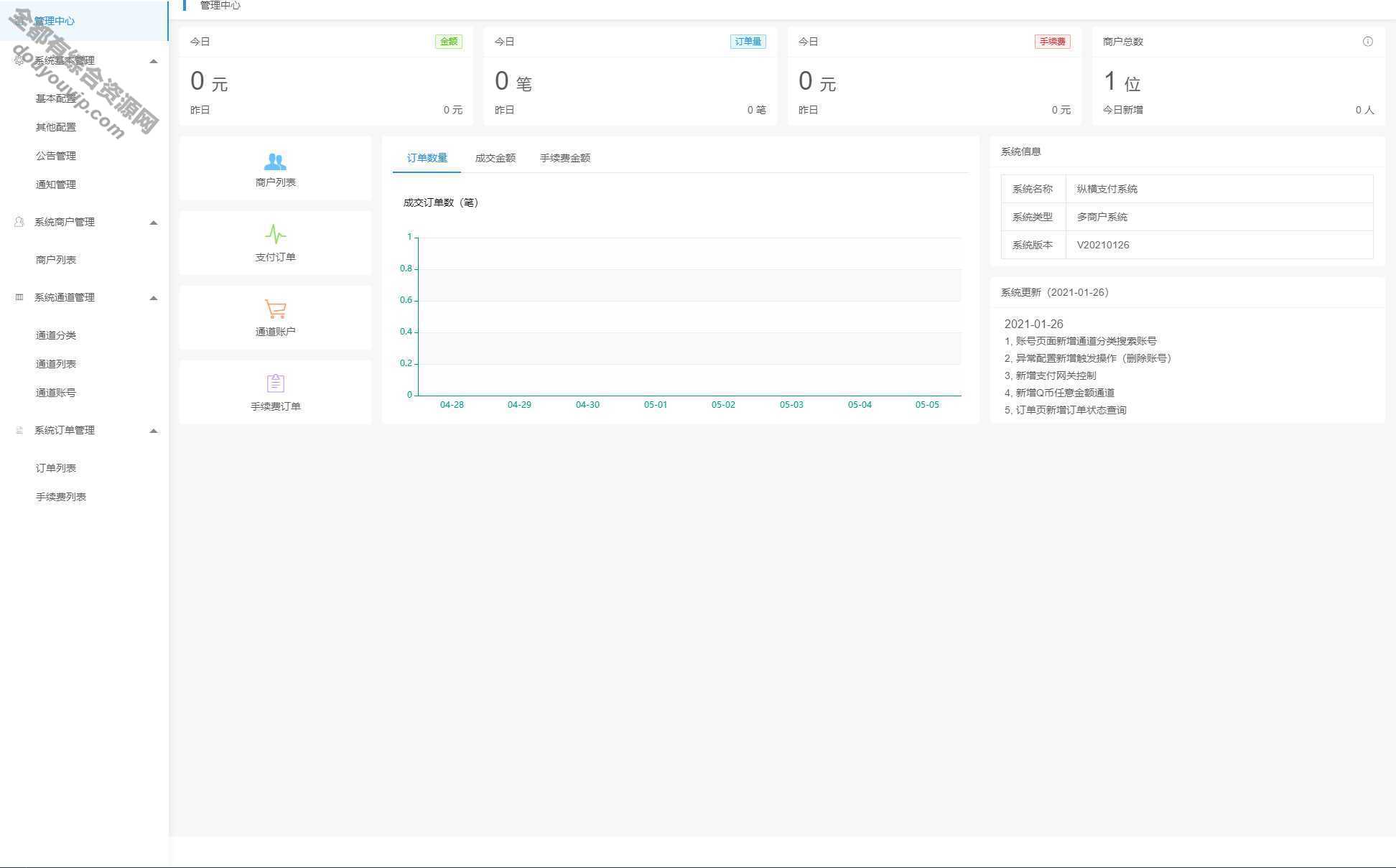
Task: Click the 今日新增 label in 商户总数 card
Action: point(1123,110)
